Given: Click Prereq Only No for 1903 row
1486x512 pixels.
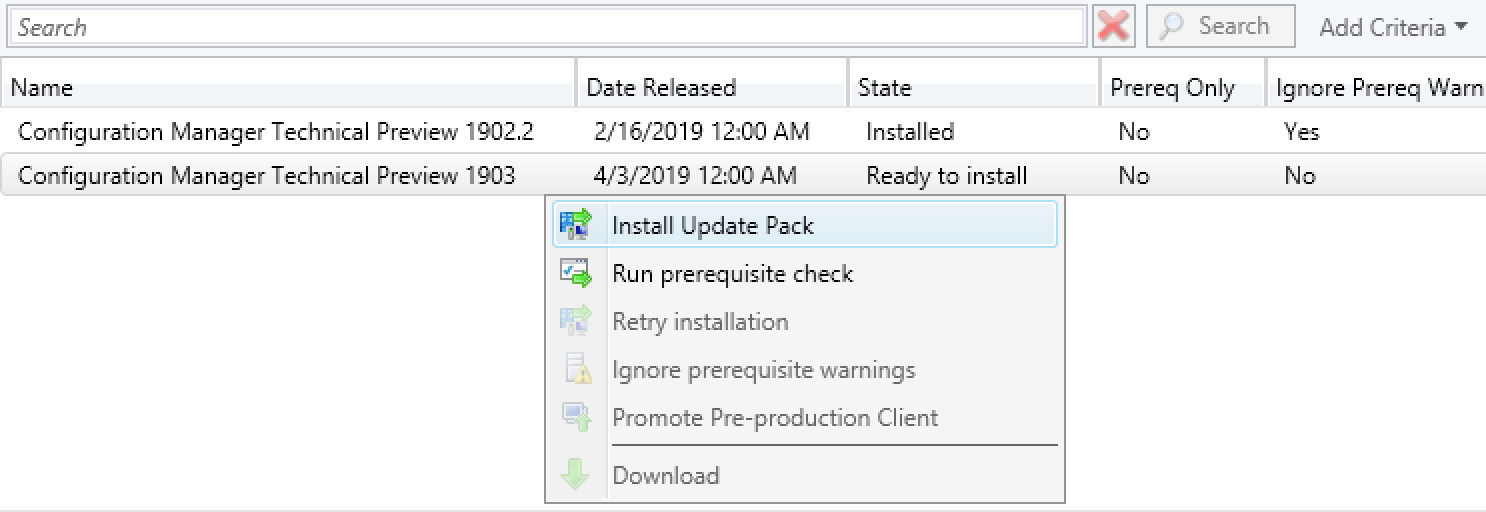Looking at the screenshot, I should [1134, 175].
